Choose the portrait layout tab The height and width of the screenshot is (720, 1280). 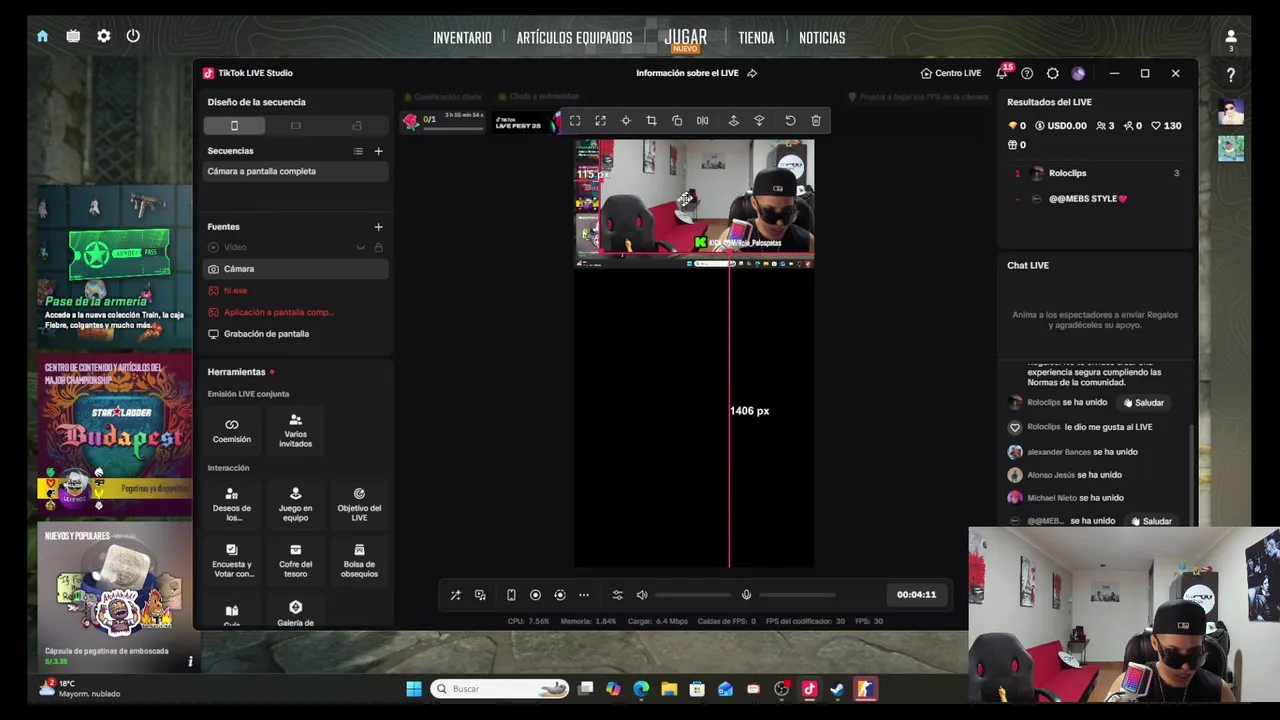(x=234, y=126)
